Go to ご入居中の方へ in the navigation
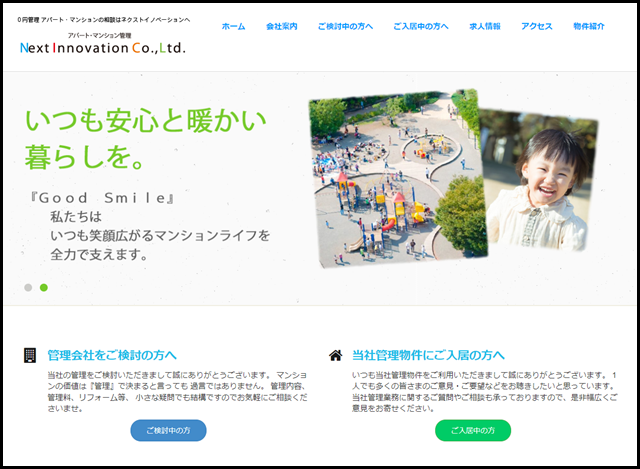Image resolution: width=640 pixels, height=469 pixels. click(x=421, y=27)
